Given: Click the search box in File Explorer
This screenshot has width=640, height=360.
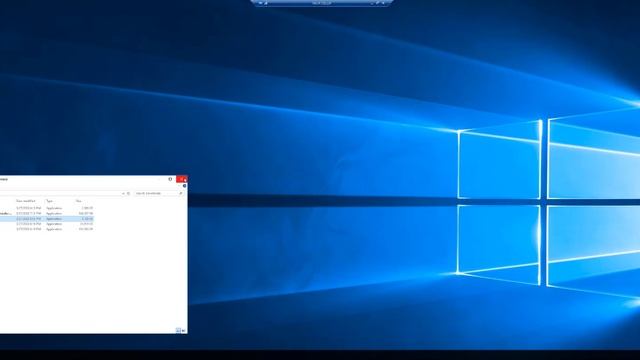Looking at the screenshot, I should [x=159, y=193].
